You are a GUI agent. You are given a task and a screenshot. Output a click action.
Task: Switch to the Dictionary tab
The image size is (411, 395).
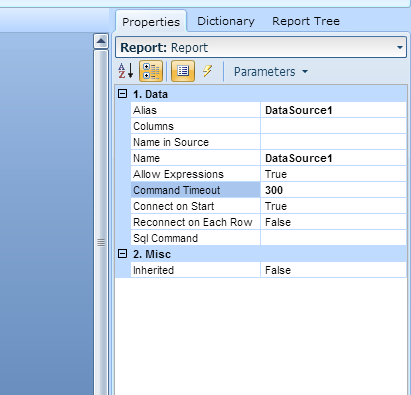pos(226,21)
